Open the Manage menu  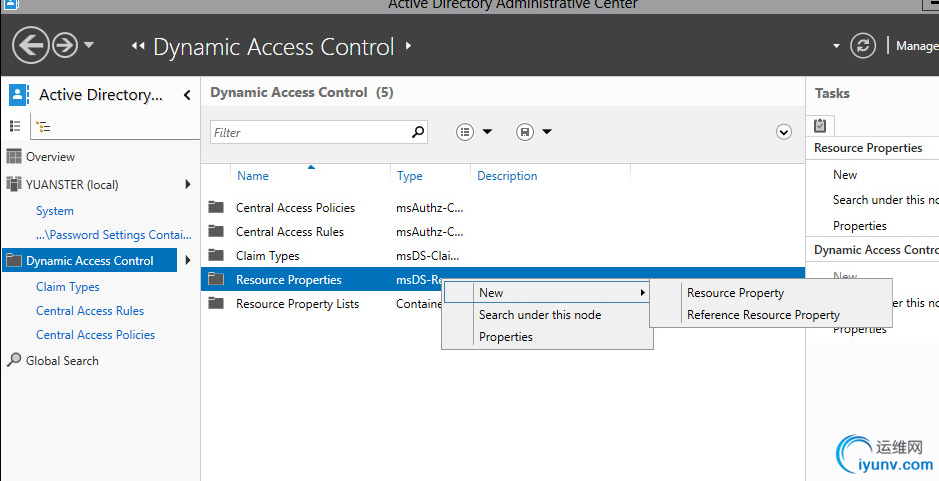tap(917, 46)
